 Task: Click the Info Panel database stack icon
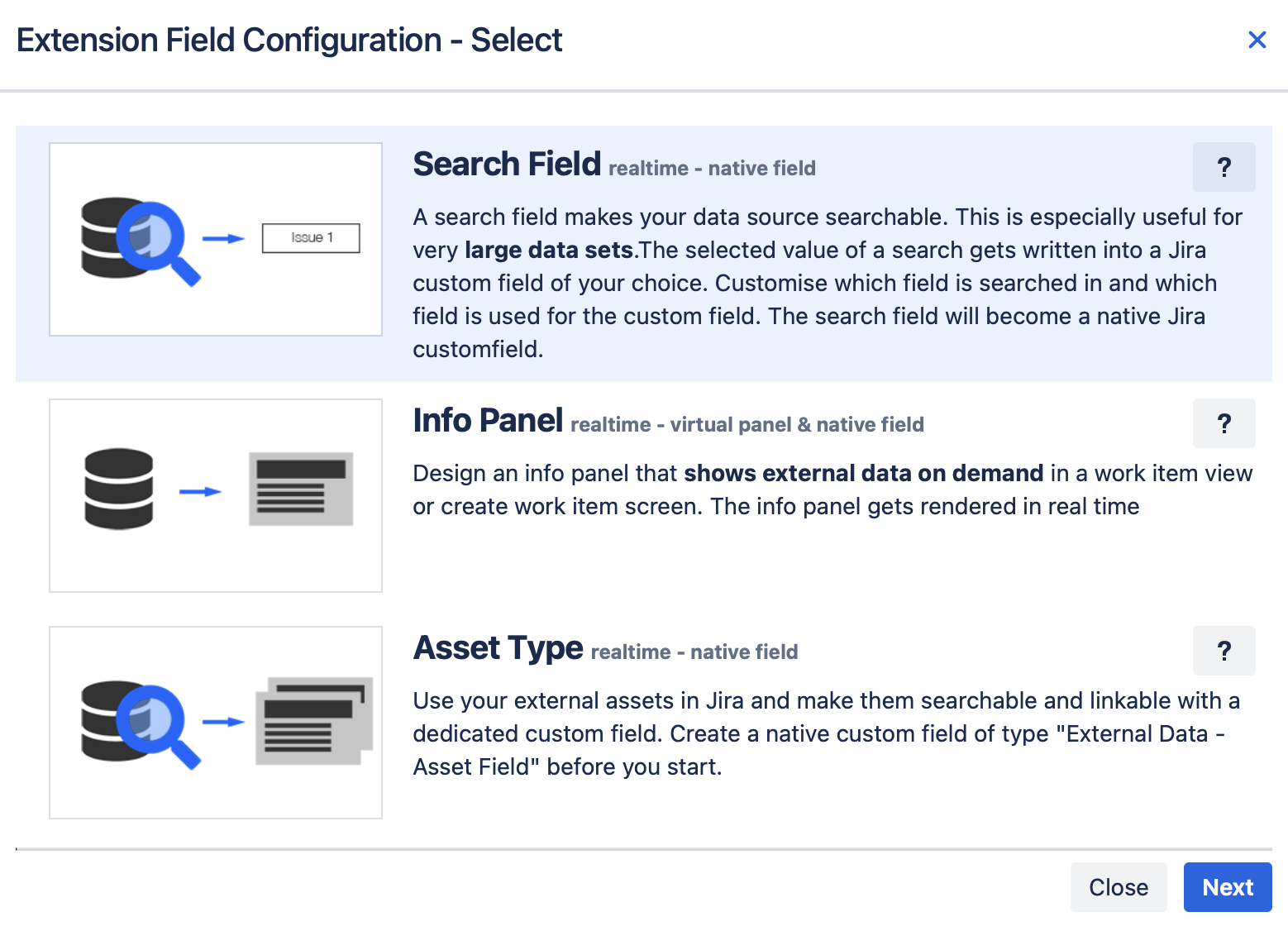click(119, 489)
